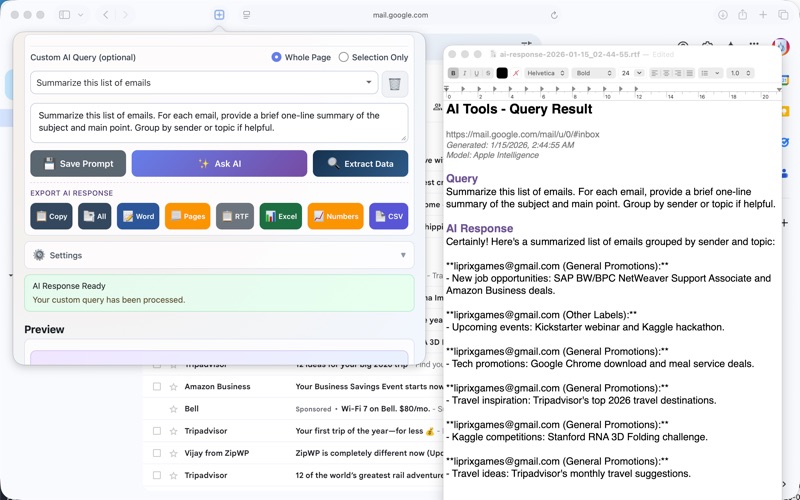Open a new Safari tab with plus icon

763,15
